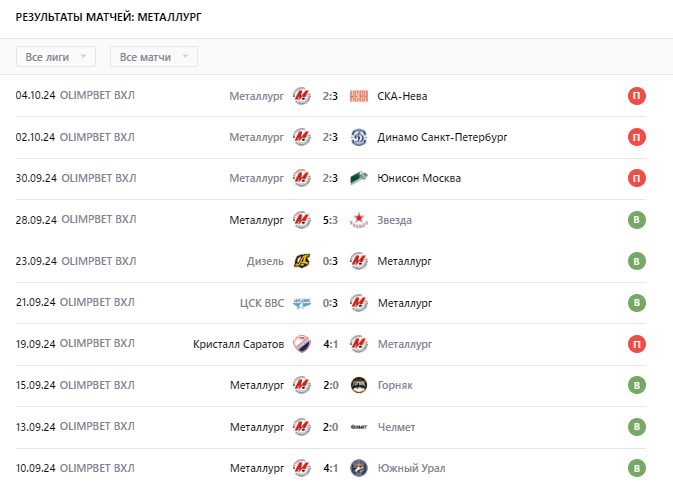Open the 2:3 score against СКА-Нева
The height and width of the screenshot is (486, 673).
tap(330, 96)
